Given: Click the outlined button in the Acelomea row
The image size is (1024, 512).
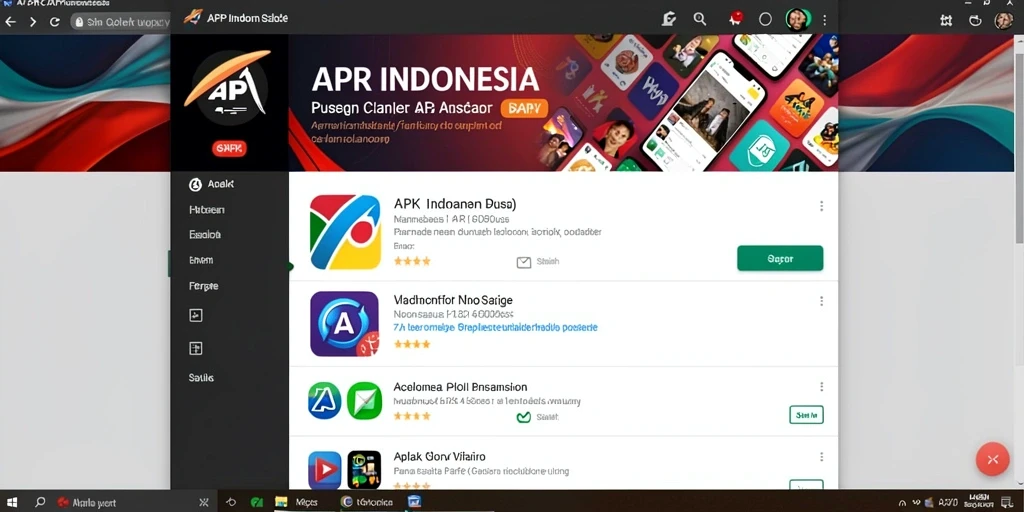Looking at the screenshot, I should tap(806, 415).
